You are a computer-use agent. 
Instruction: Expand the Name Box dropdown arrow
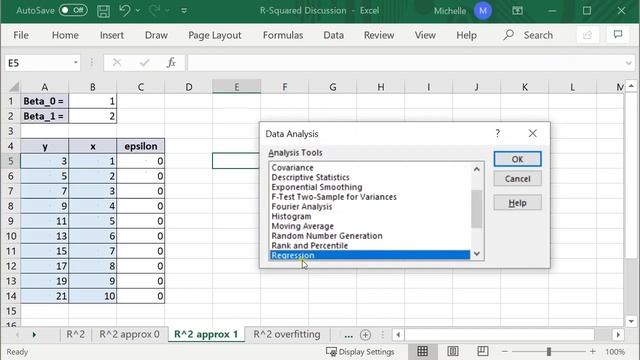(x=76, y=63)
